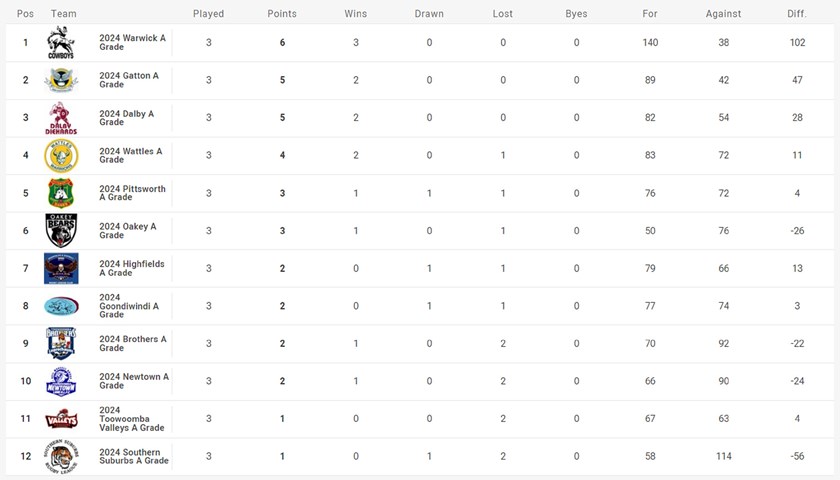Click the Pittsworth A Grade team logo
The image size is (840, 480).
coord(61,193)
